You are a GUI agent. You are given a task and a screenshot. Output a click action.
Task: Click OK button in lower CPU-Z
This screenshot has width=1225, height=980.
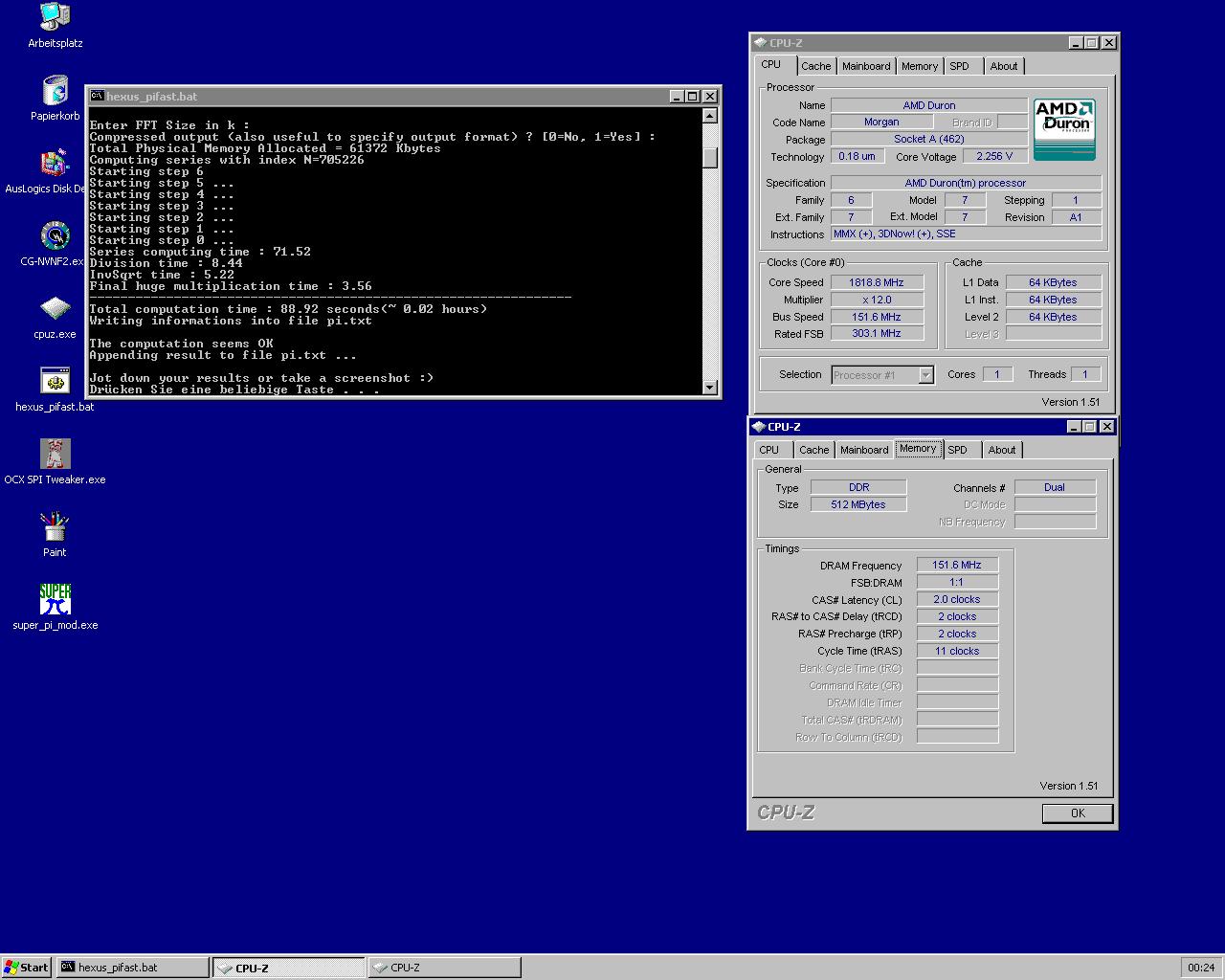(x=1078, y=813)
